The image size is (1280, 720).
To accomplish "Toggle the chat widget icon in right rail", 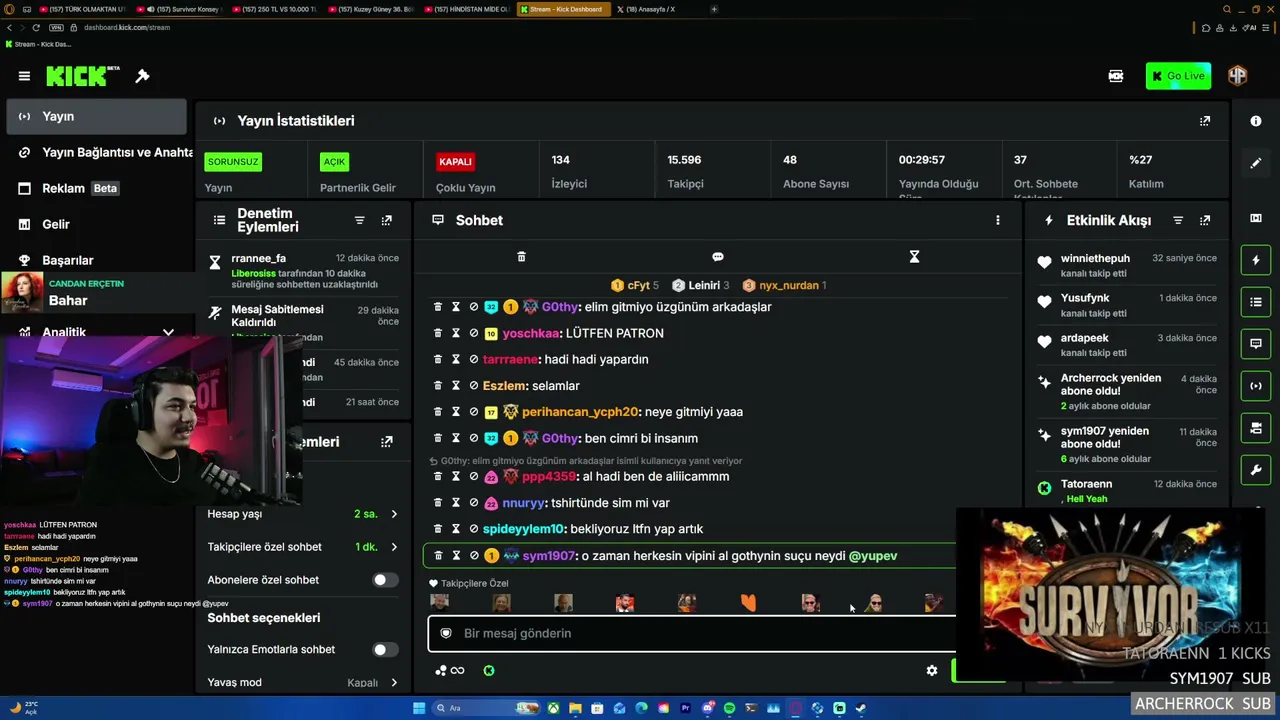I will pyautogui.click(x=1256, y=343).
